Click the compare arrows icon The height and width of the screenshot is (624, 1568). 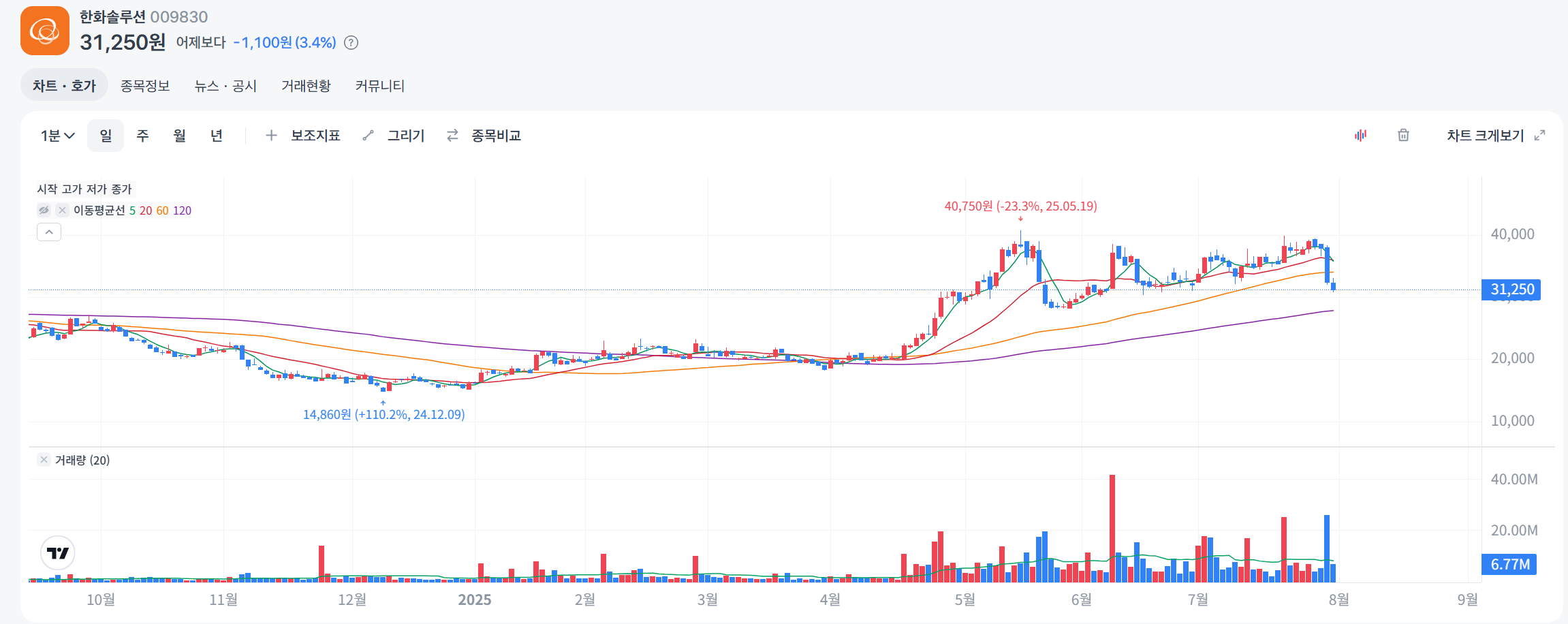(452, 136)
